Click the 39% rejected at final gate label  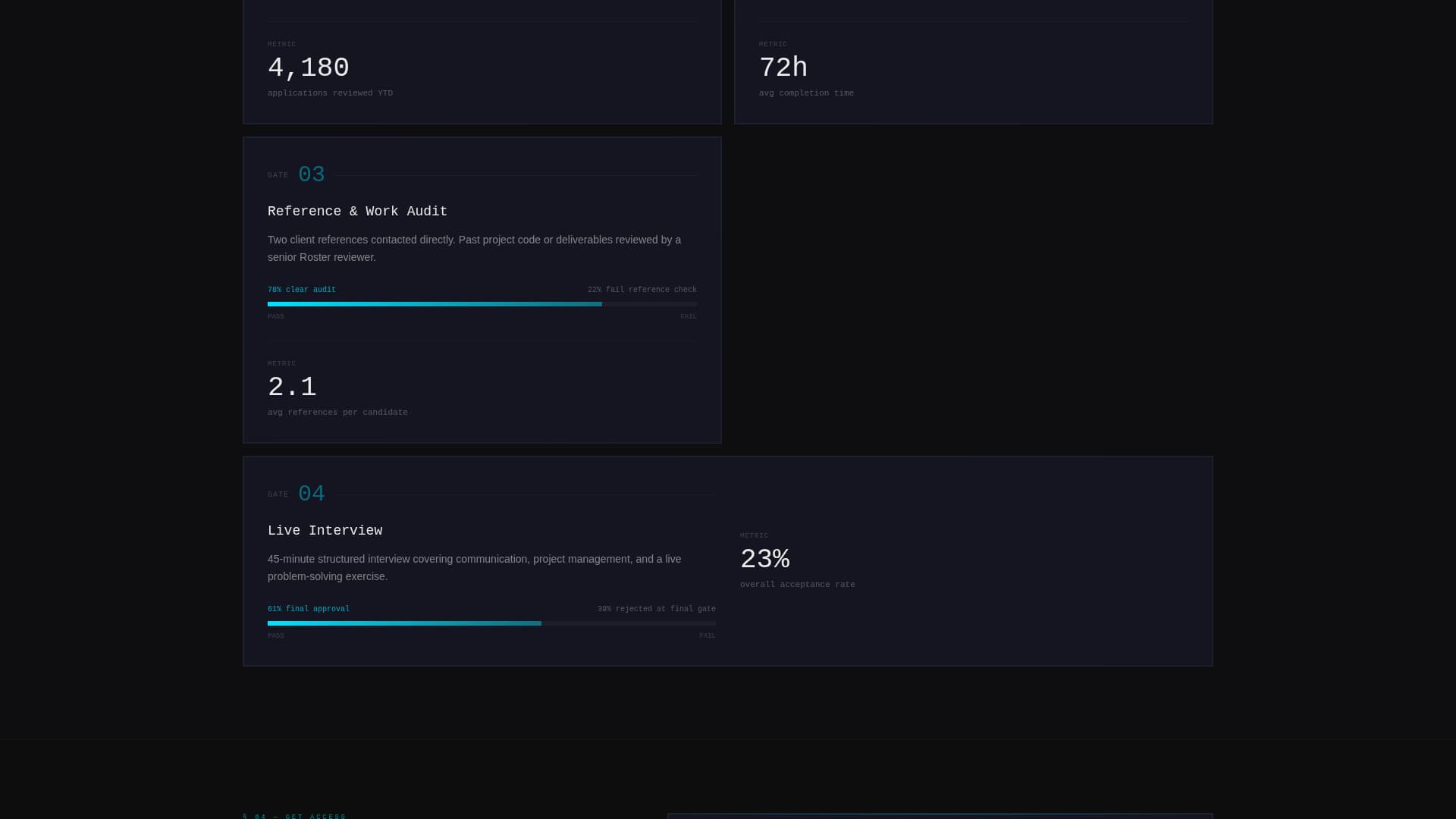(657, 609)
